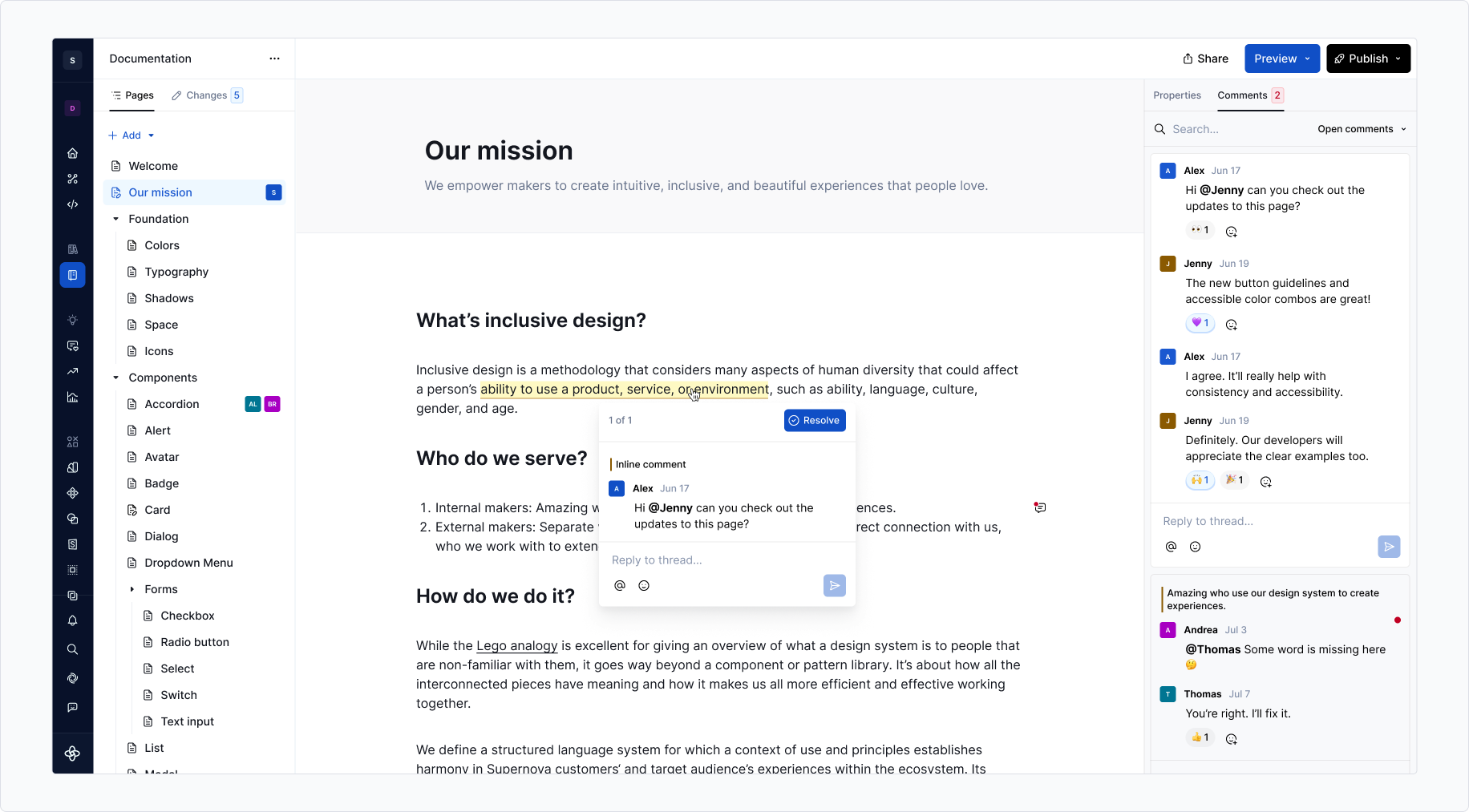The image size is (1469, 812).
Task: Resolve the inline comment thread
Action: click(815, 421)
